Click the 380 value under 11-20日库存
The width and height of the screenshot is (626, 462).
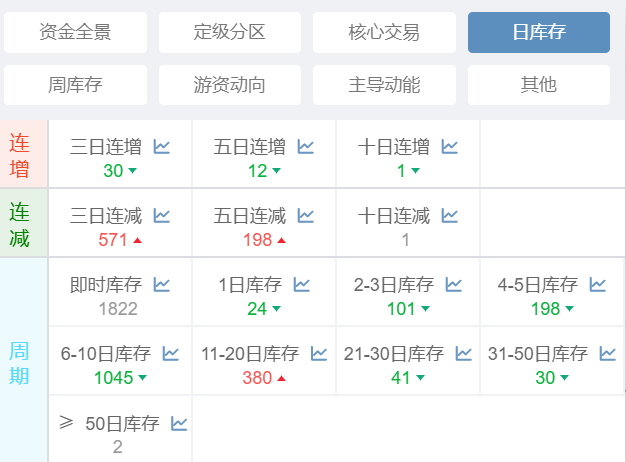pyautogui.click(x=257, y=377)
